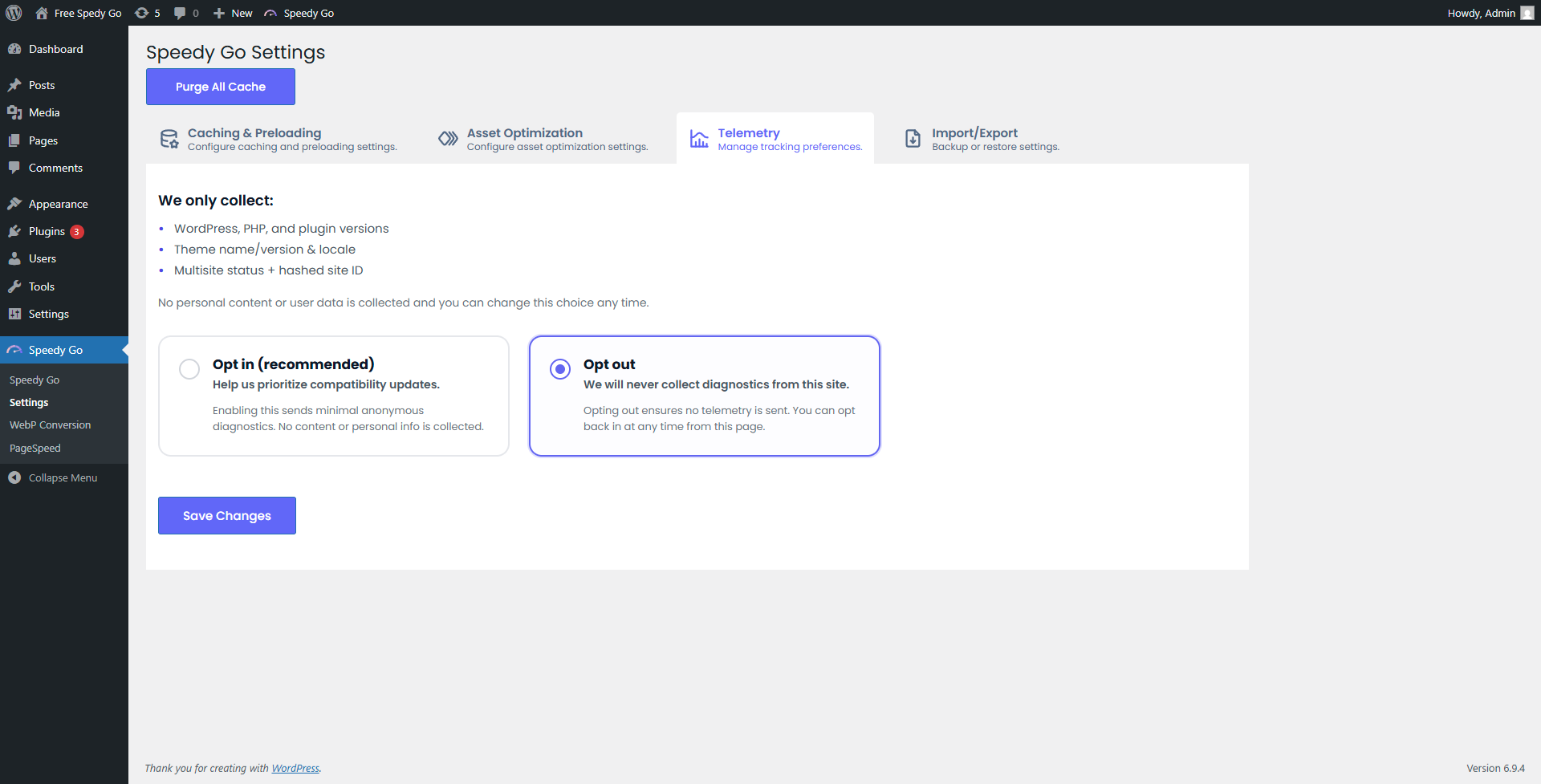This screenshot has height=784, width=1541.
Task: Open the home icon for Free Spedy Go
Action: click(x=42, y=13)
